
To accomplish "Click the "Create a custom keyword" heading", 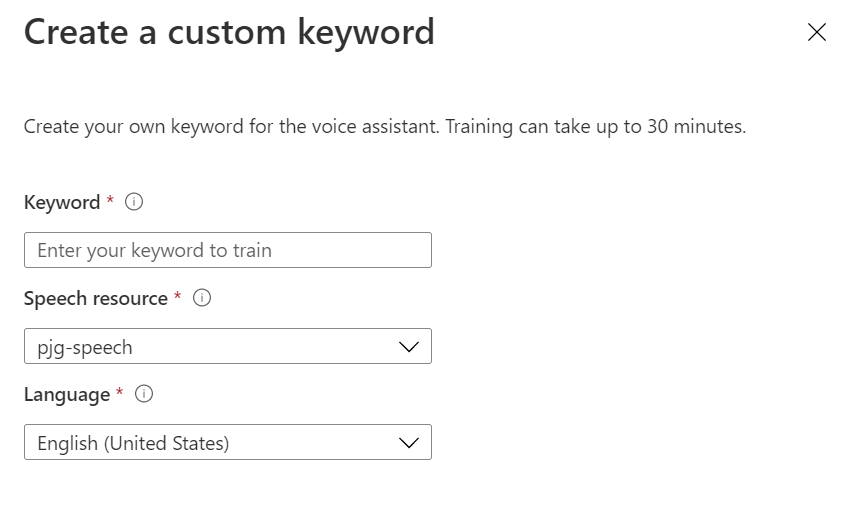I will (229, 32).
